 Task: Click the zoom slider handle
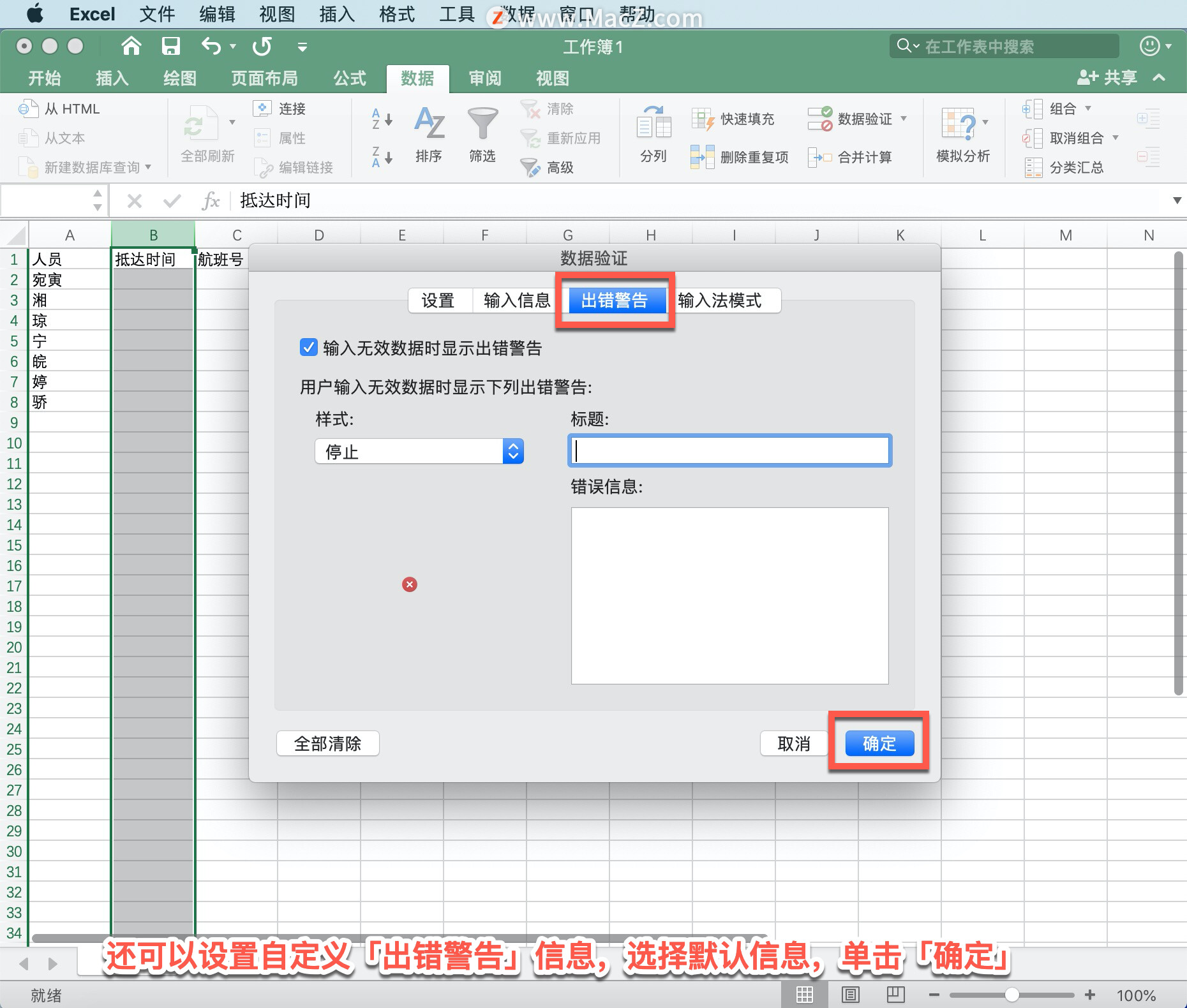pyautogui.click(x=1012, y=995)
